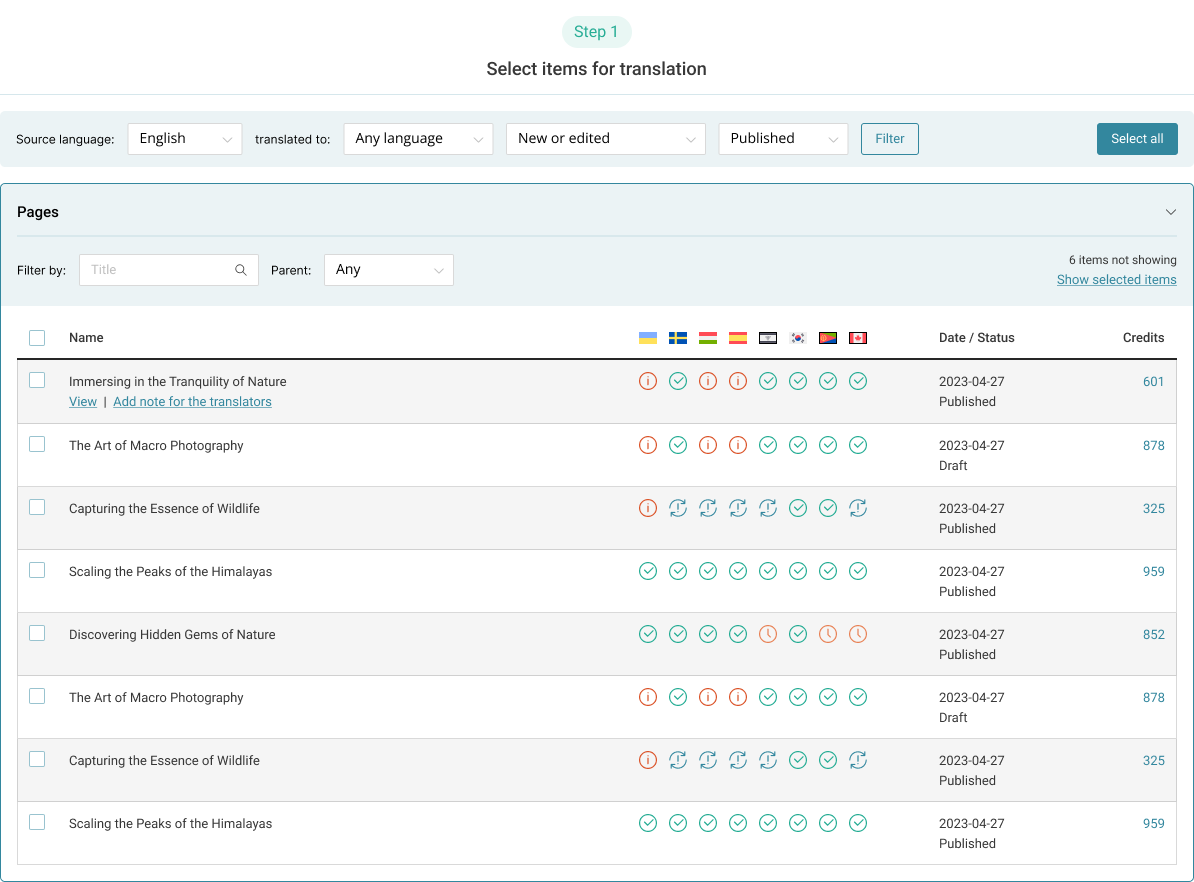Open the Source language English dropdown
Viewport: 1194px width, 882px height.
(185, 139)
